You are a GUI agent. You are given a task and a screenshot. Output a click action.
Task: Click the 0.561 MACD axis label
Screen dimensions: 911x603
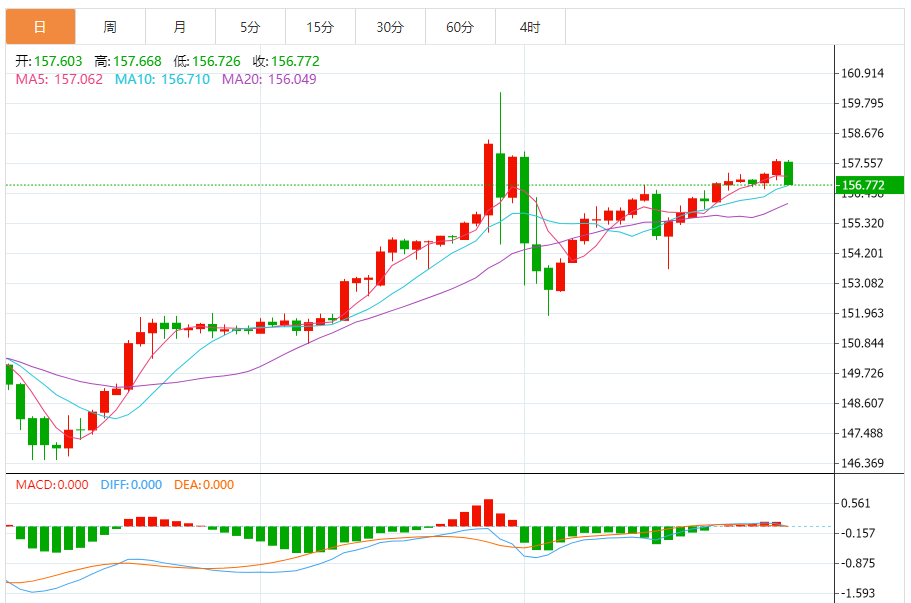[856, 503]
